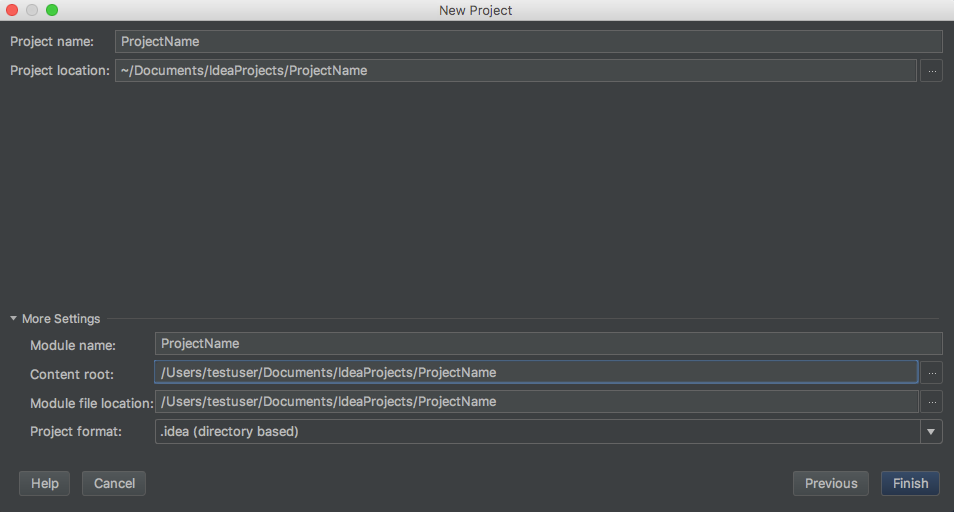Image resolution: width=954 pixels, height=512 pixels.
Task: Open the Project format dropdown
Action: pyautogui.click(x=930, y=432)
